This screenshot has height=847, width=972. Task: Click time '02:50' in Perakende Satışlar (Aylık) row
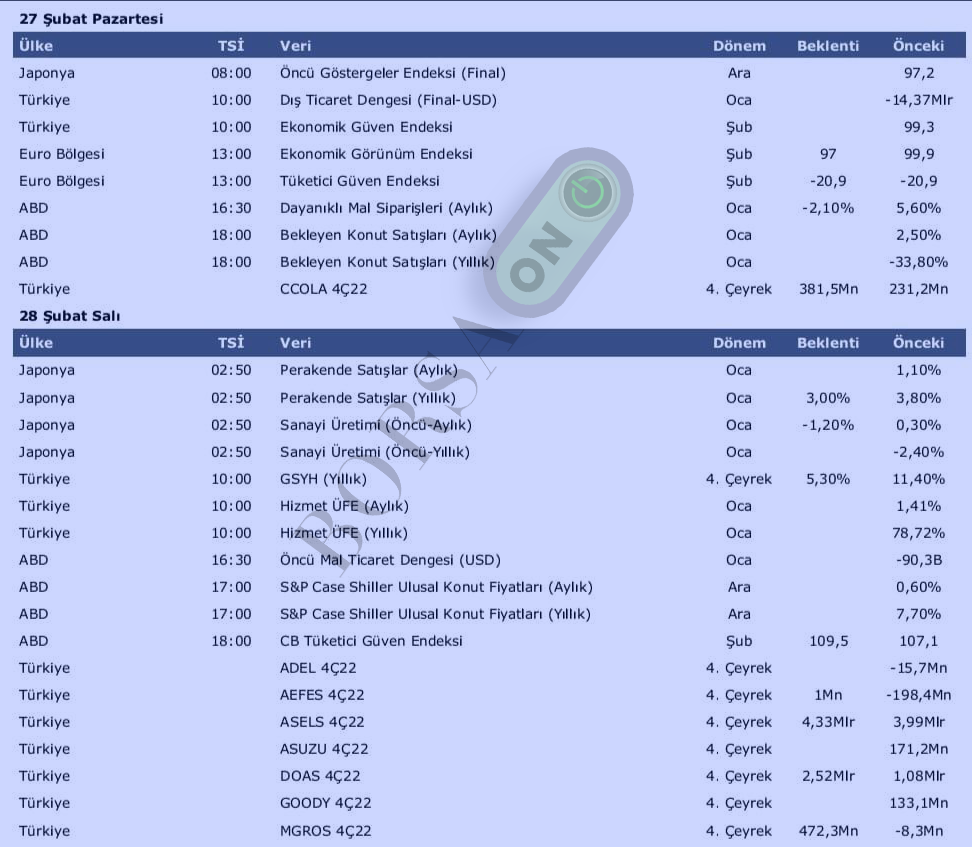pyautogui.click(x=231, y=370)
